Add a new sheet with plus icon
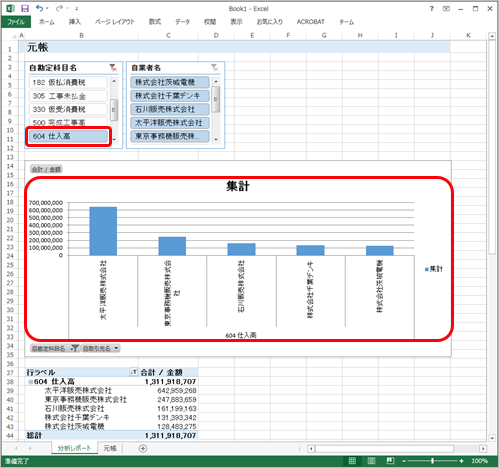 click(143, 449)
